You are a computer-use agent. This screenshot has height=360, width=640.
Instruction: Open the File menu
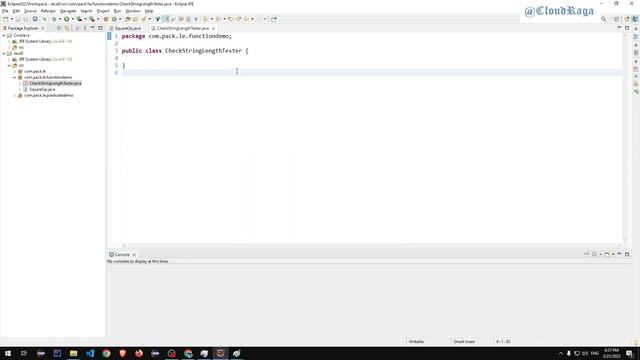click(5, 11)
